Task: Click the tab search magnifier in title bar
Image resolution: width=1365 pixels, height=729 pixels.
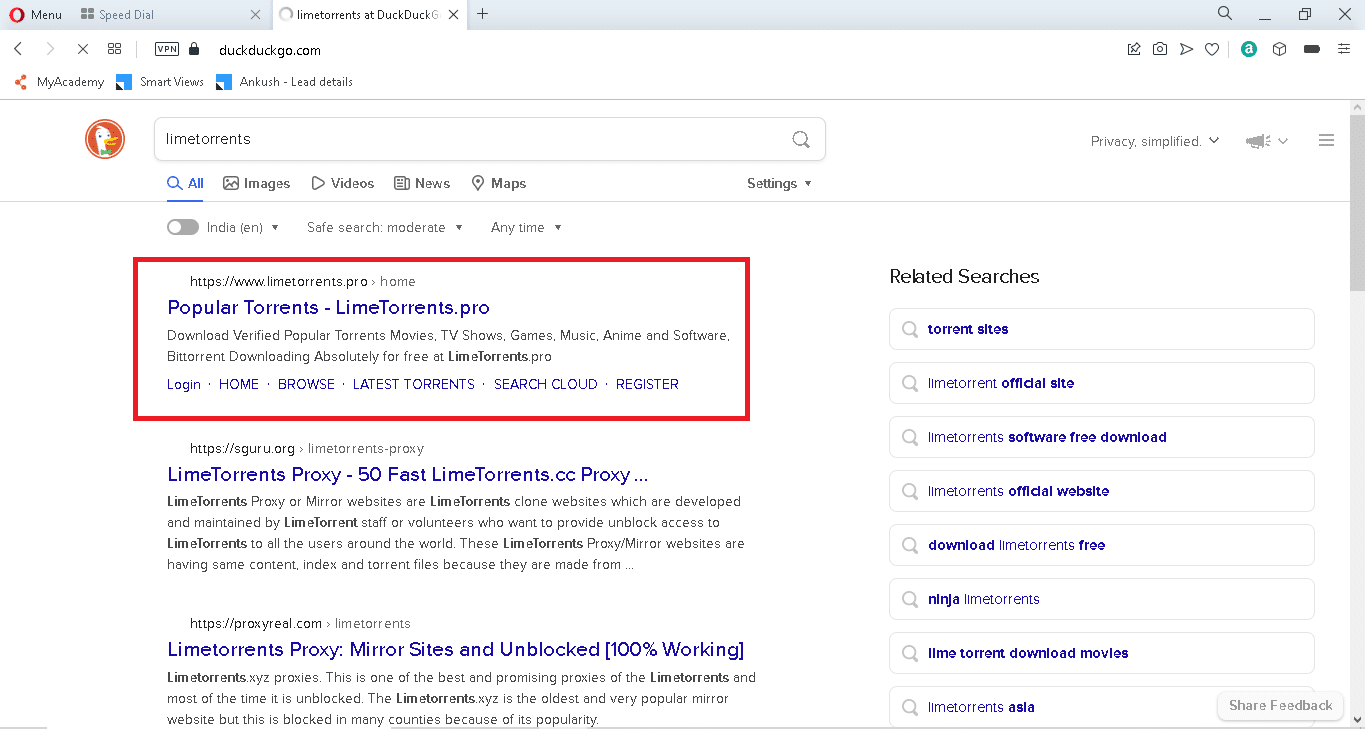Action: coord(1225,14)
